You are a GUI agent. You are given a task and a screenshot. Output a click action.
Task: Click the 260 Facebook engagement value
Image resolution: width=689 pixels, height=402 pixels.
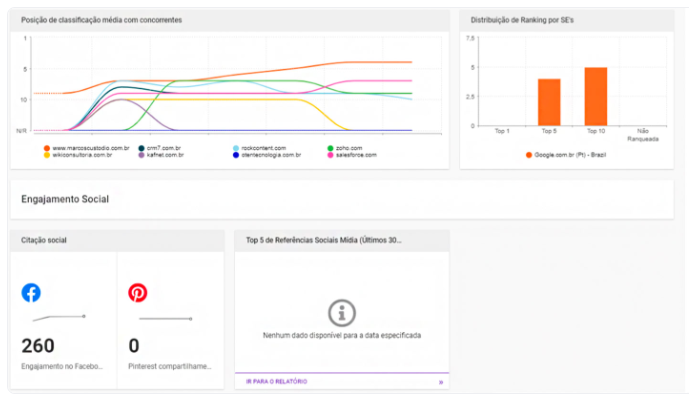coord(38,346)
